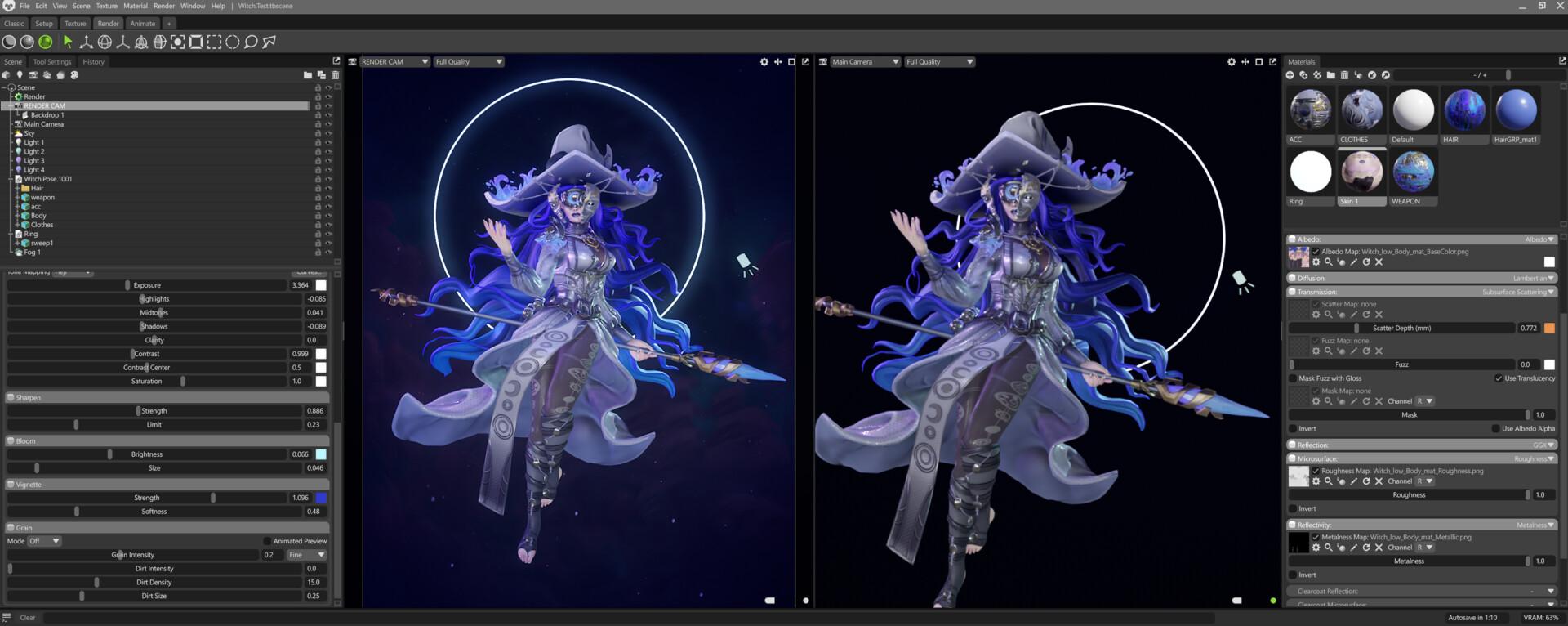Click the delete material trash icon
1568x626 pixels.
coord(1344,75)
